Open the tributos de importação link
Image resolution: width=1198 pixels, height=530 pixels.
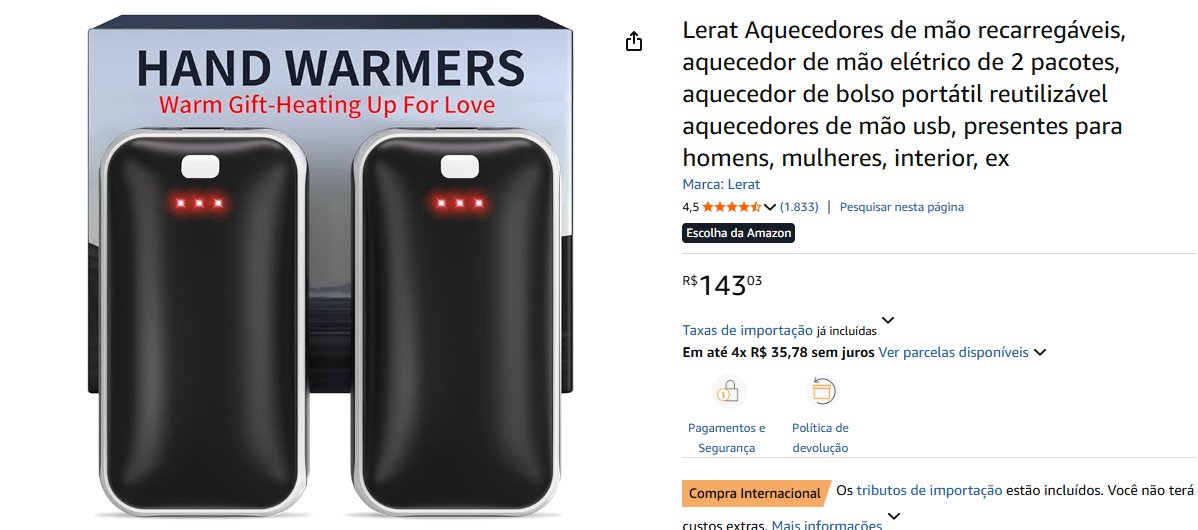click(x=929, y=491)
